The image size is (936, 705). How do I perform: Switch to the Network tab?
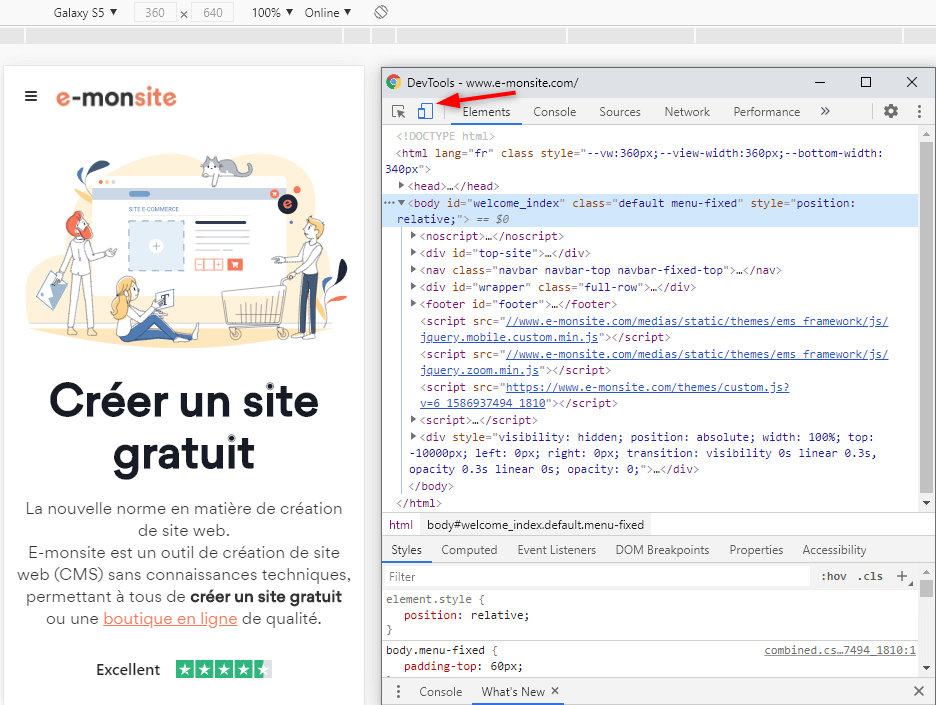coord(687,112)
